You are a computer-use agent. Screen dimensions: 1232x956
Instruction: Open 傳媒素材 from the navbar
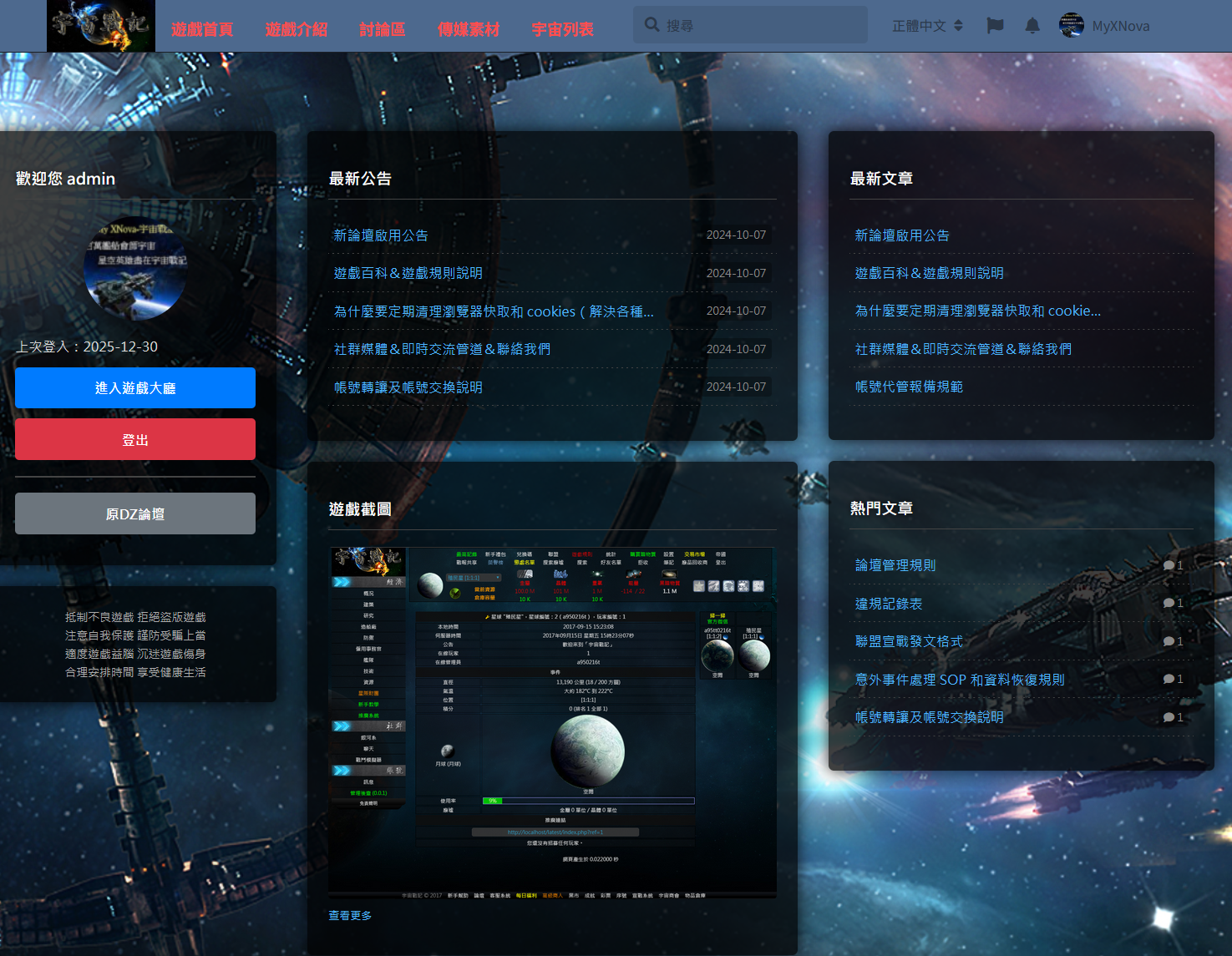point(468,28)
